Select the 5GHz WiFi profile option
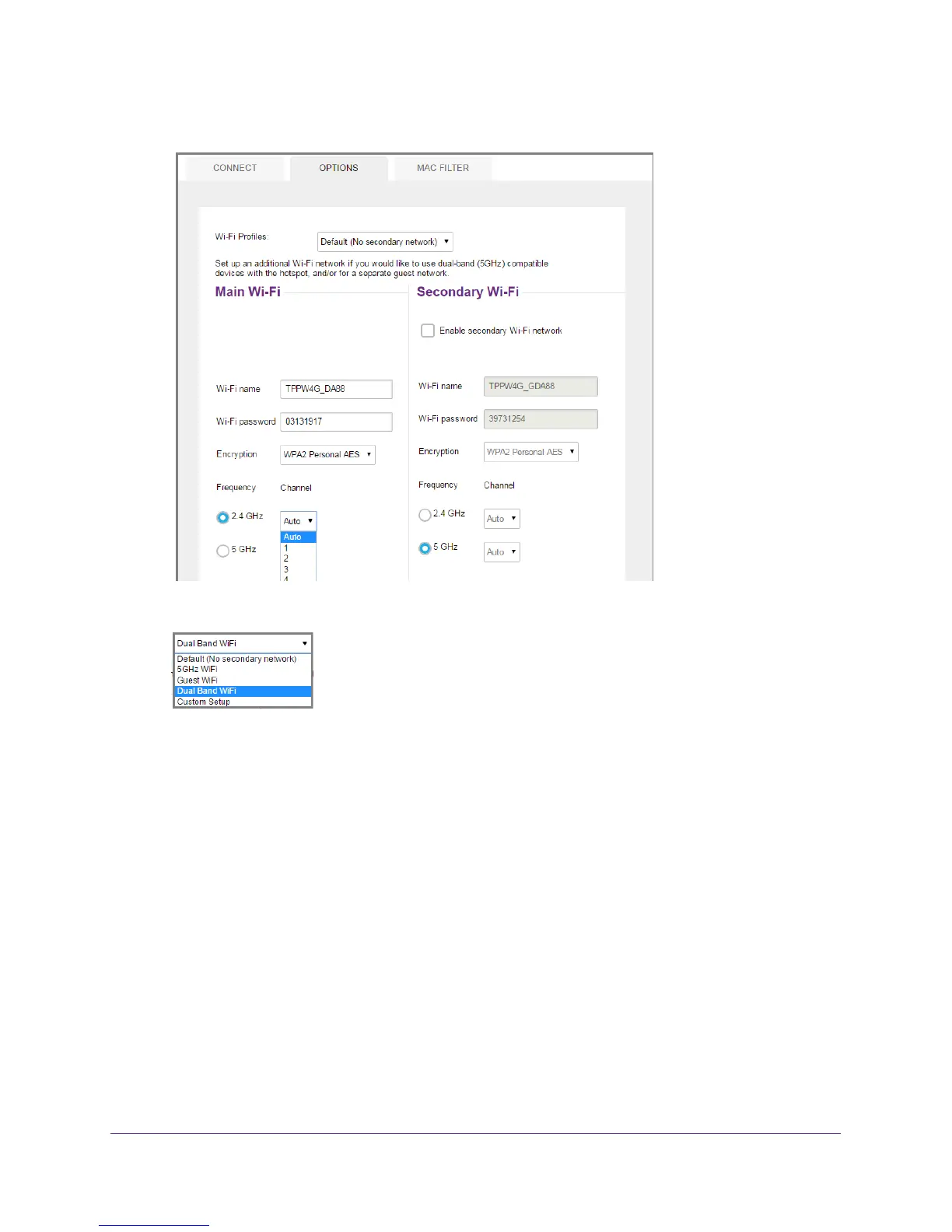The width and height of the screenshot is (952, 1232). pos(243,670)
